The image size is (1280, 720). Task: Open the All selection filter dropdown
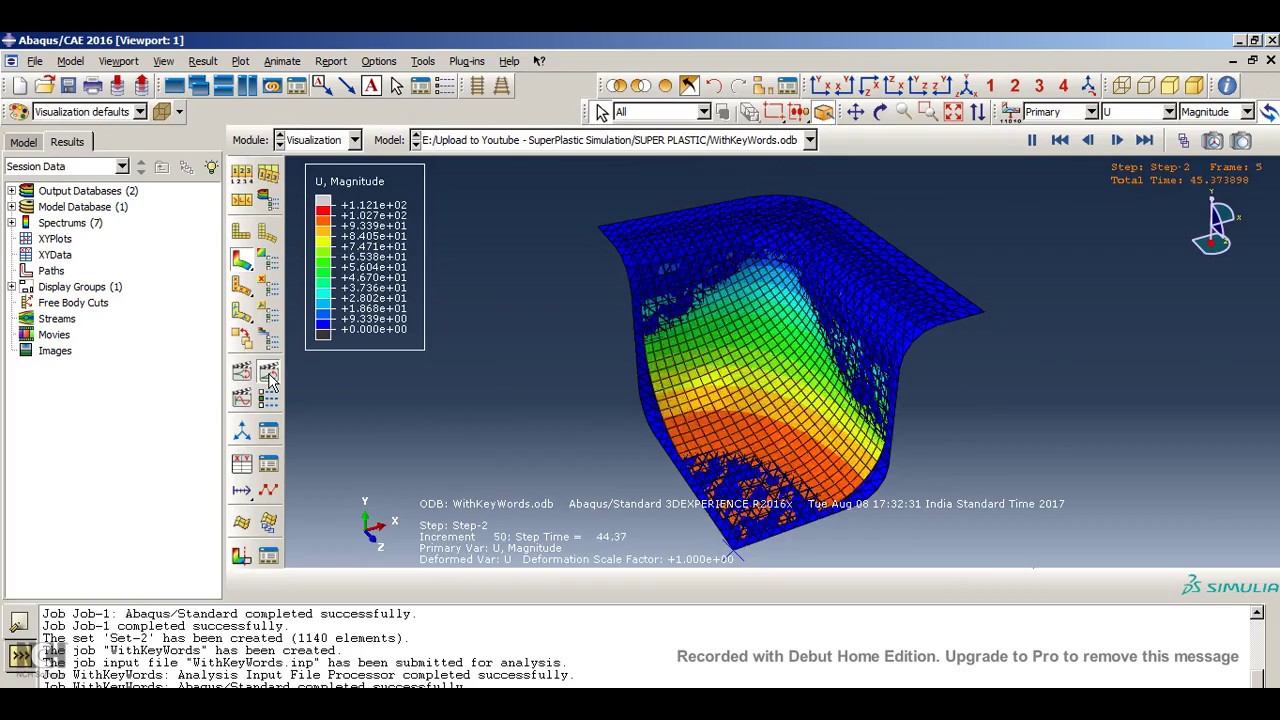click(704, 112)
